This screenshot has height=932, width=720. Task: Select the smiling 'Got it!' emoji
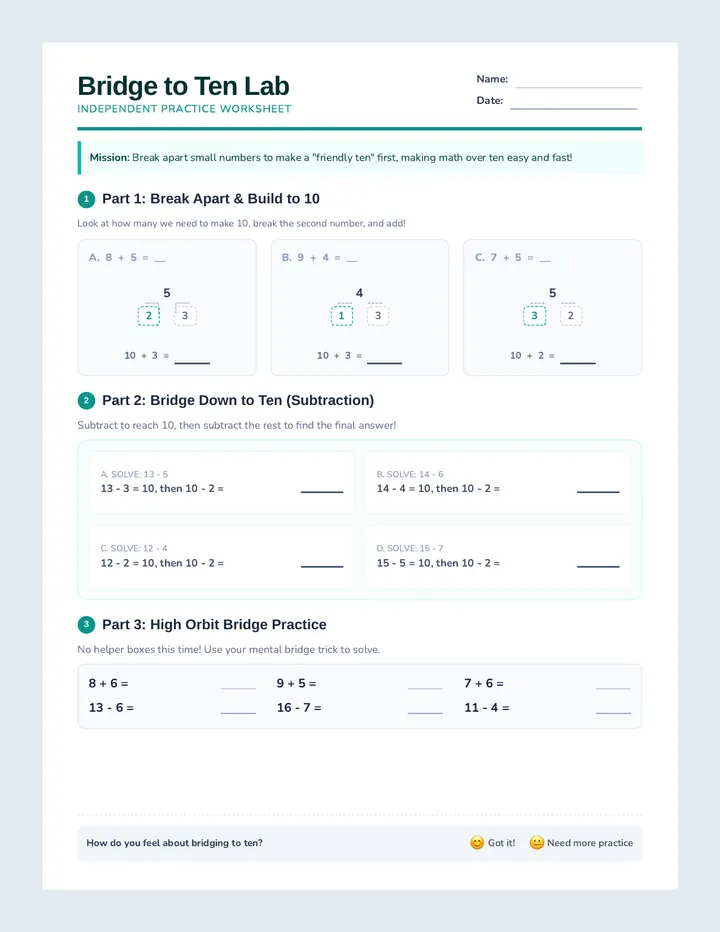[x=477, y=843]
